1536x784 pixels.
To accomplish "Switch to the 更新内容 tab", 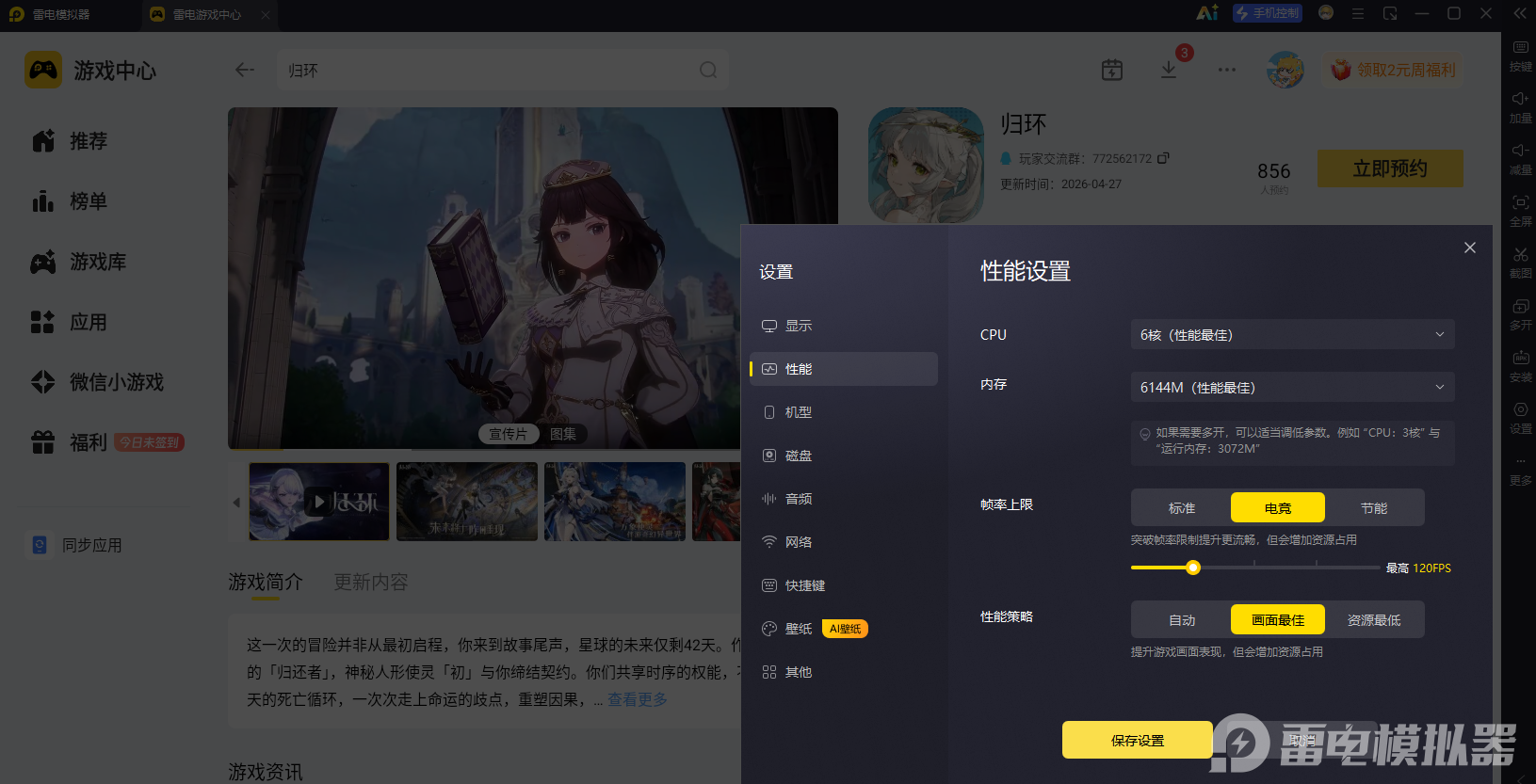I will pos(371,582).
